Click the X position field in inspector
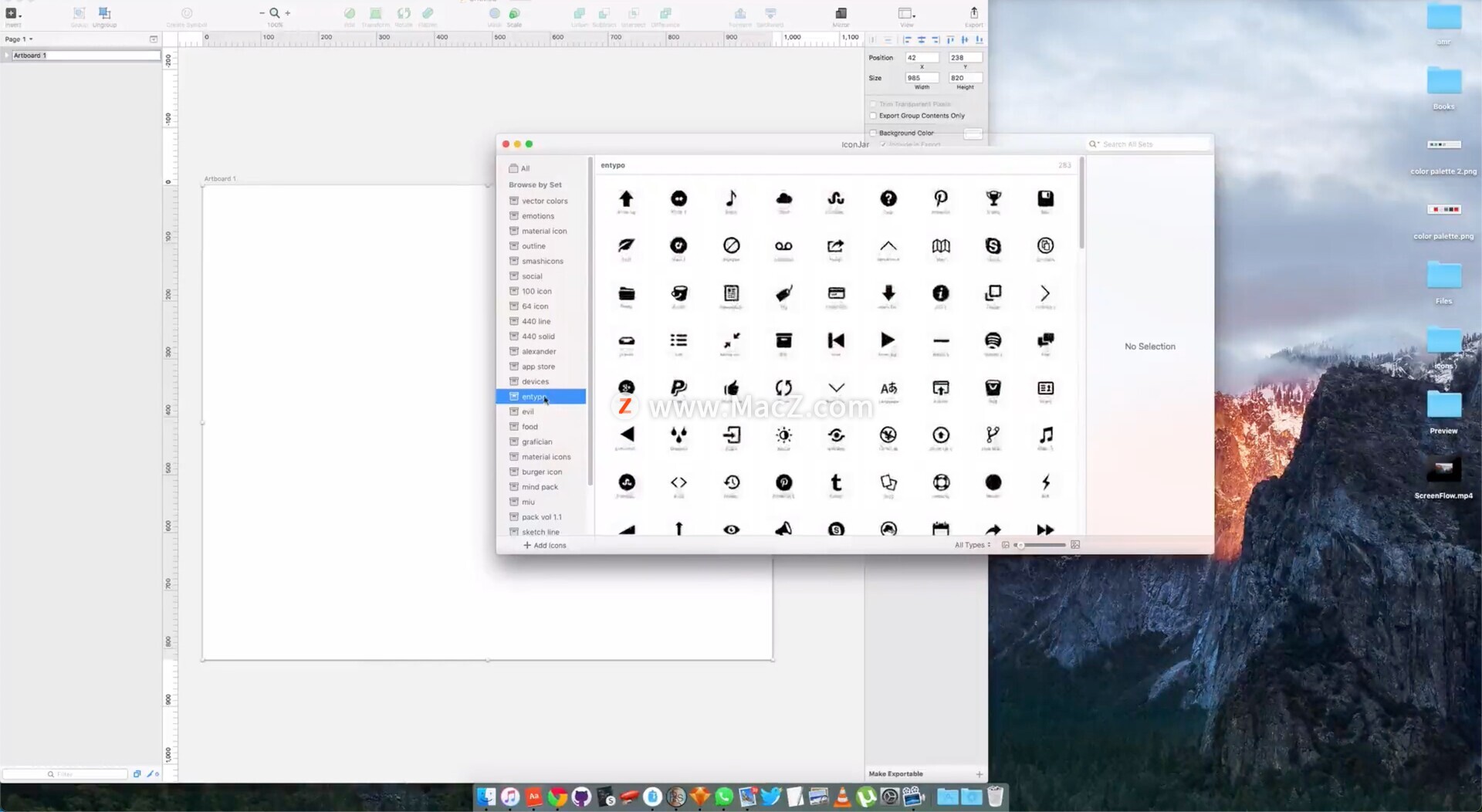Screen dimensions: 1482x812 (x=922, y=58)
